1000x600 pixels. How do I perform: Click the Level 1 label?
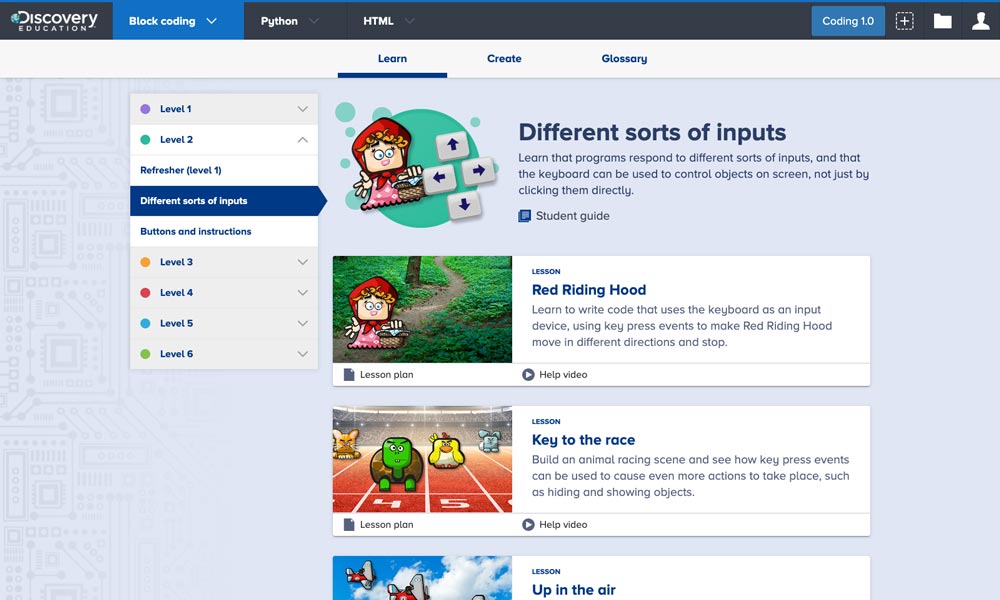coord(175,109)
